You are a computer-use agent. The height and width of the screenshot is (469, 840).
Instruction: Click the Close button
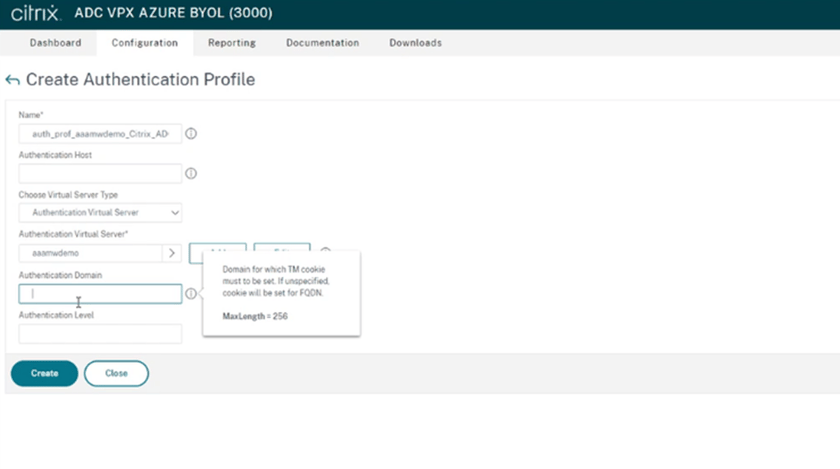pos(116,373)
